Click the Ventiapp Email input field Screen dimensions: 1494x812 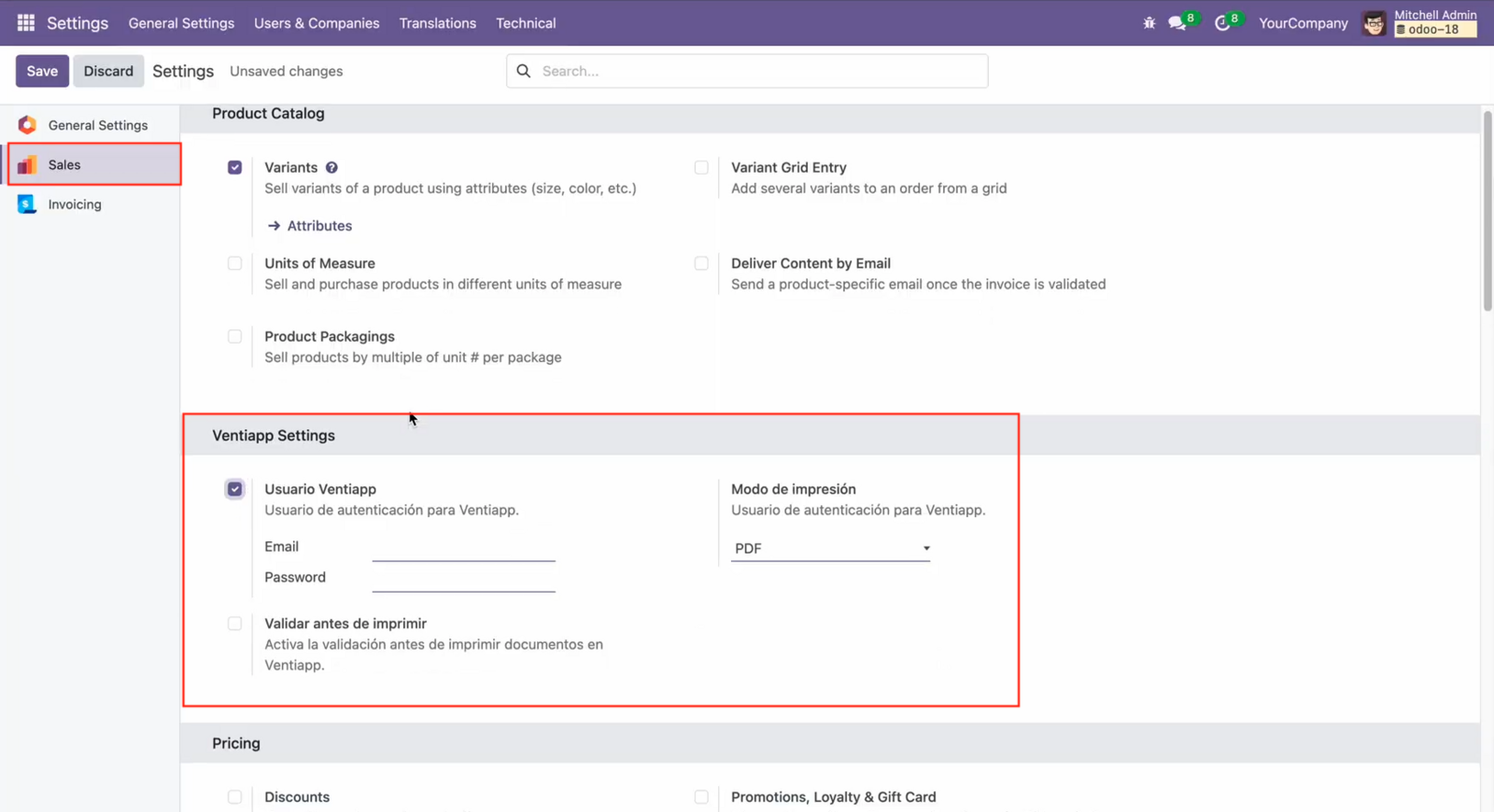click(x=464, y=548)
